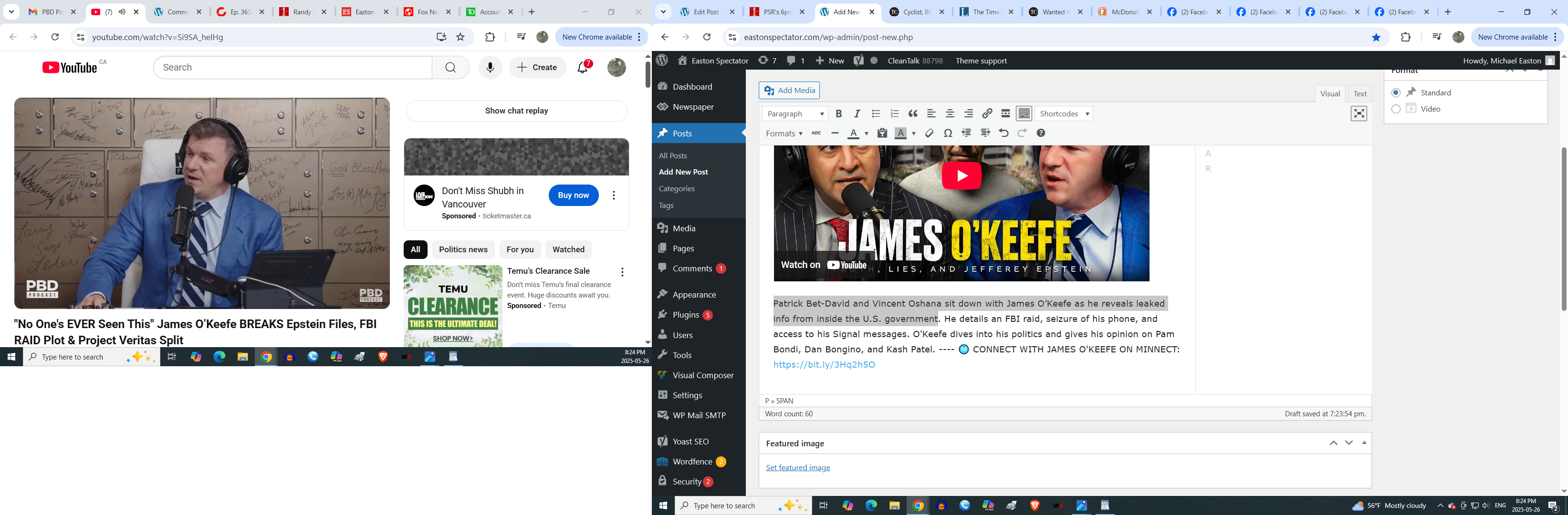
Task: Undo the last editor change
Action: pos(1004,133)
